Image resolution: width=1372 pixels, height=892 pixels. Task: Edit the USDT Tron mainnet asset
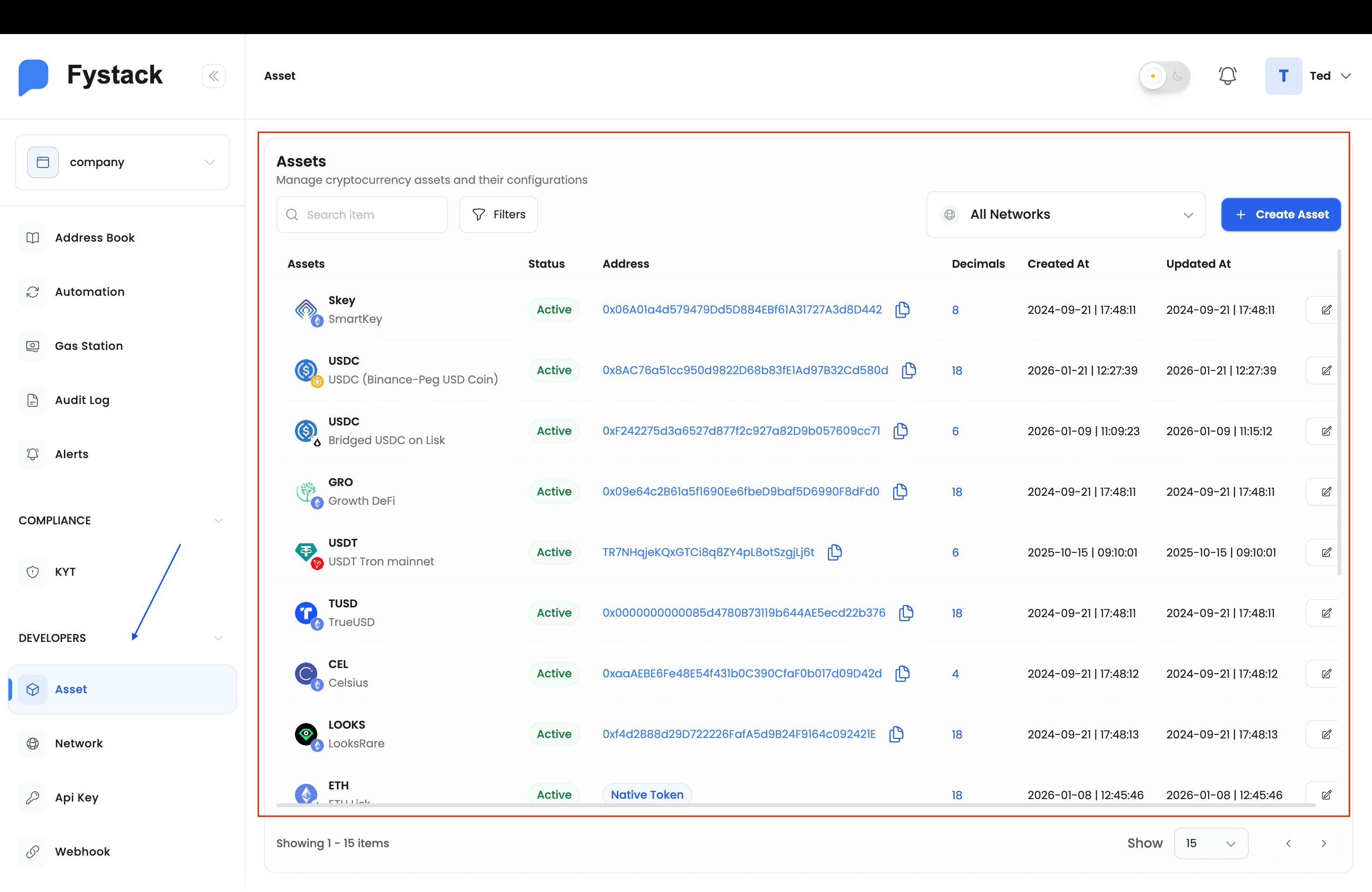1325,553
